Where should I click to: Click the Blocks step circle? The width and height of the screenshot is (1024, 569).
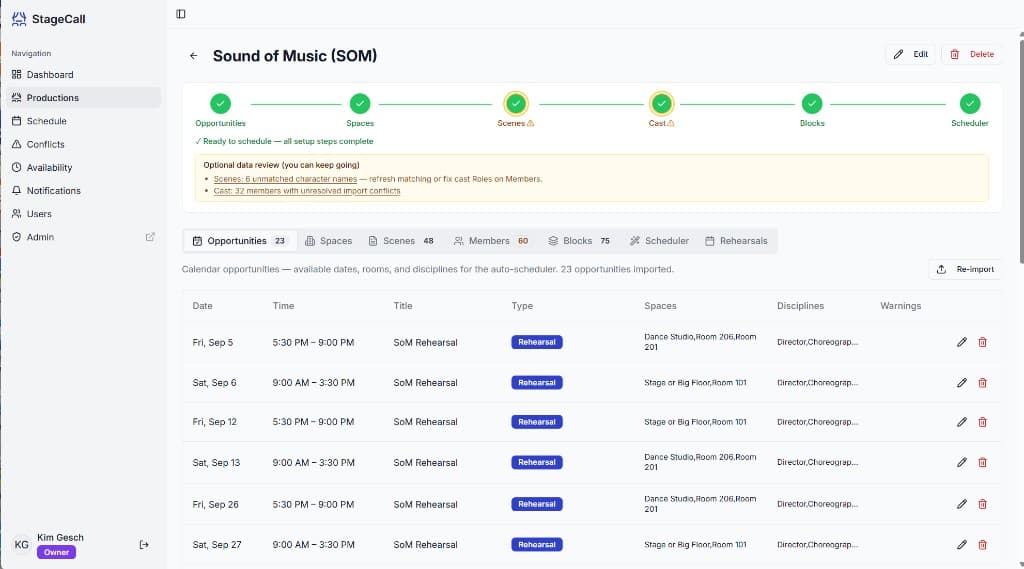(x=812, y=104)
